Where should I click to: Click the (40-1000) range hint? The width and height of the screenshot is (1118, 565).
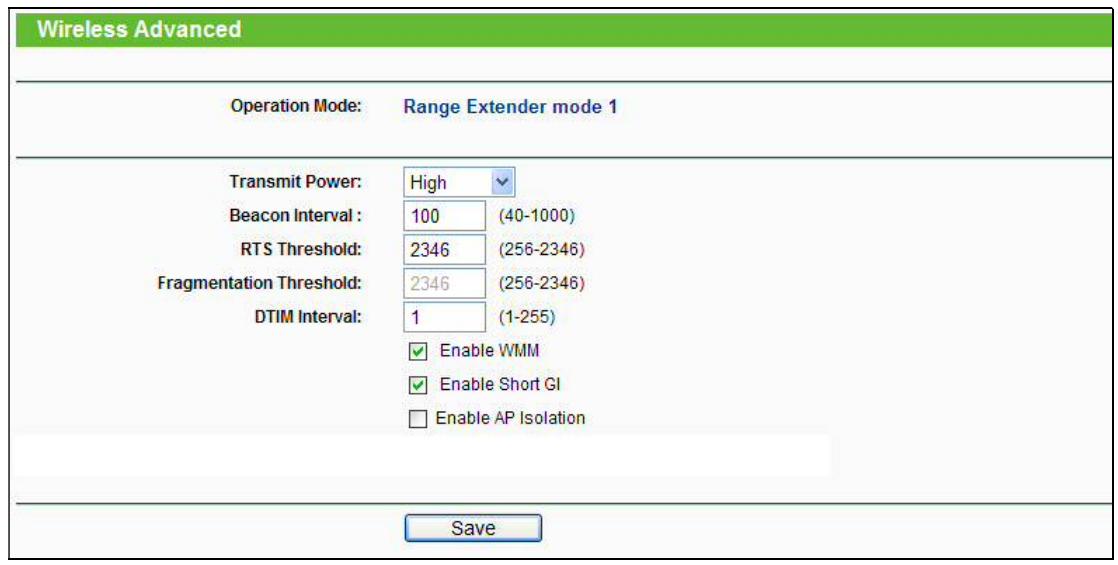(x=535, y=216)
